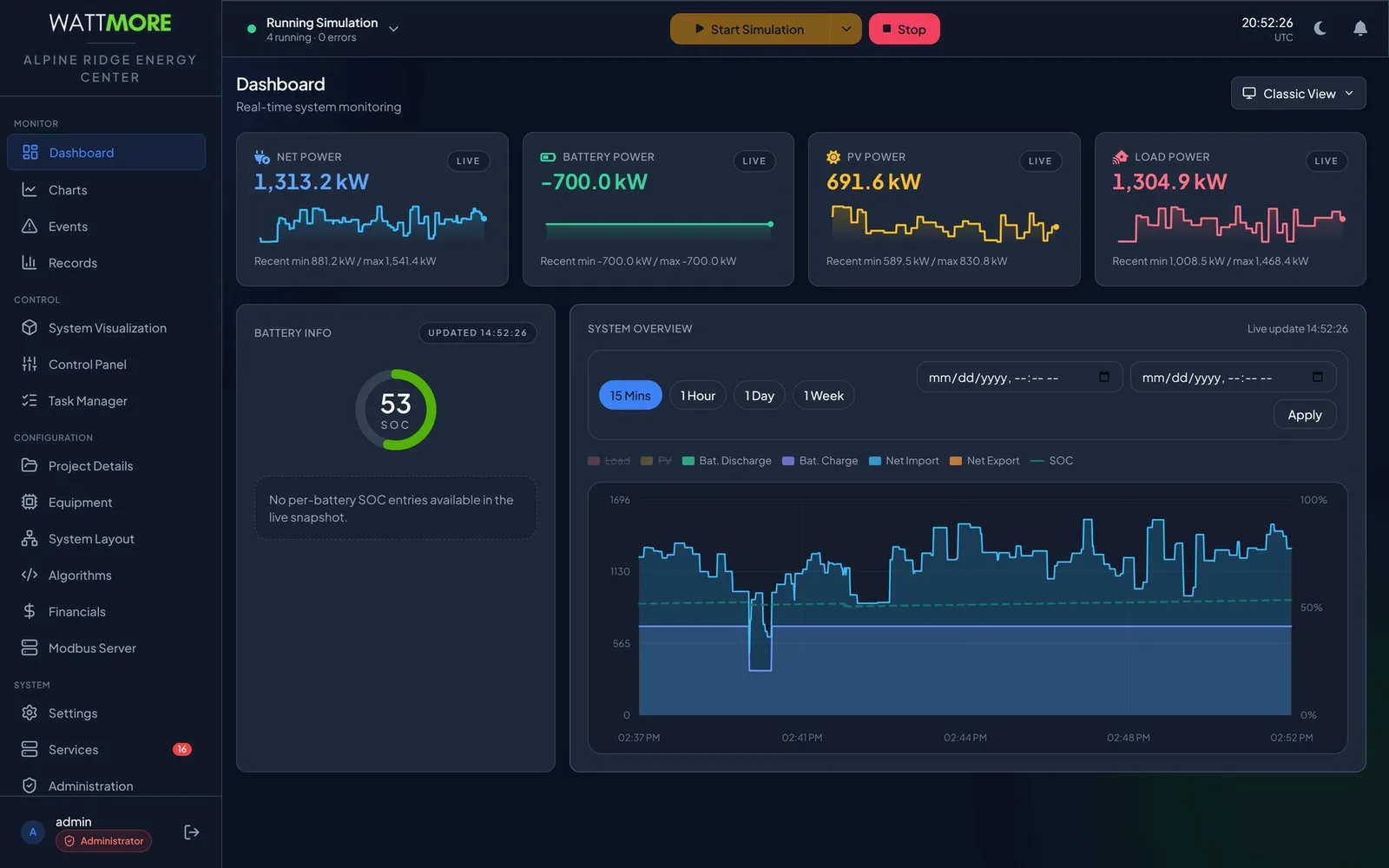Open the Services page with badge 16
The height and width of the screenshot is (868, 1389).
click(x=107, y=749)
